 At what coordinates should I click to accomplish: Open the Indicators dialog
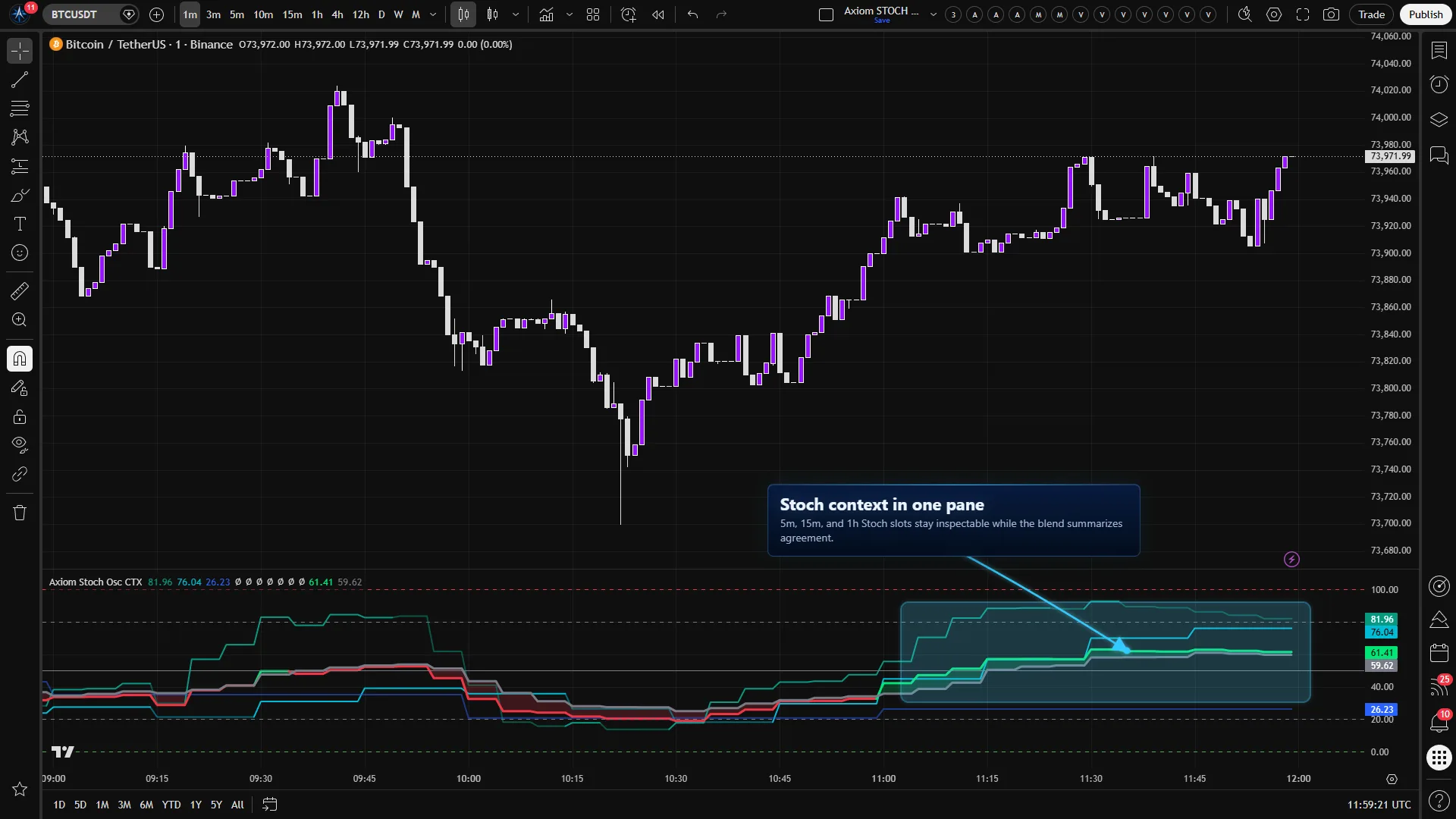[x=546, y=14]
